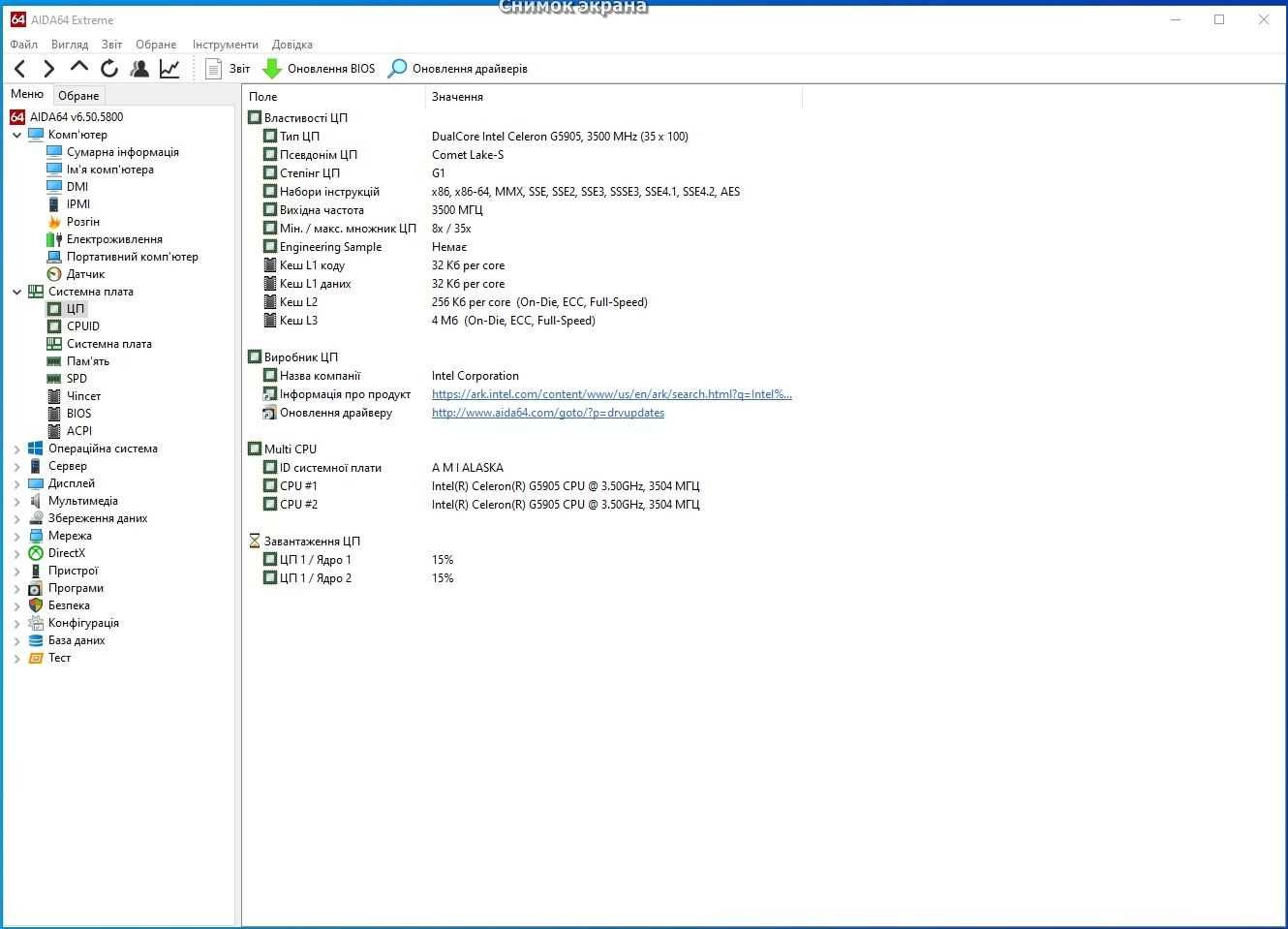Click the Конфігурація icon
Image resolution: width=1288 pixels, height=929 pixels.
[36, 623]
